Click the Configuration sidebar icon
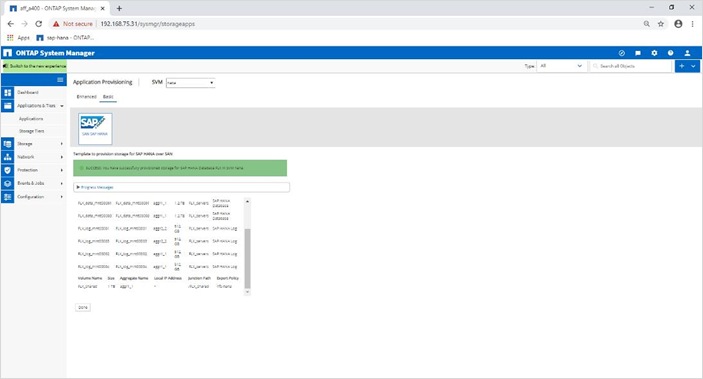703x379 pixels. pos(8,197)
